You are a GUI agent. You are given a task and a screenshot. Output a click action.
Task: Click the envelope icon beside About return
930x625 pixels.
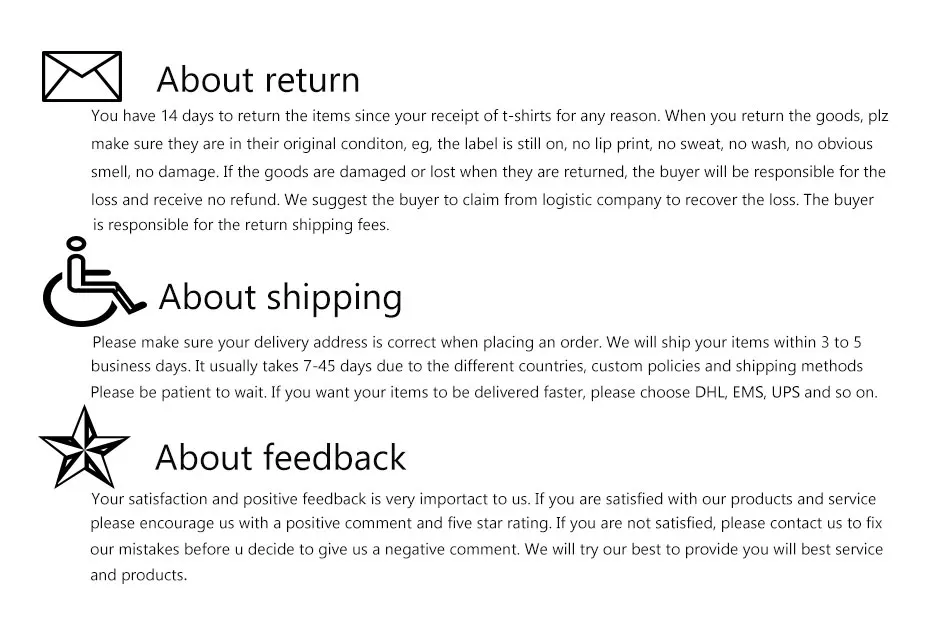point(81,76)
